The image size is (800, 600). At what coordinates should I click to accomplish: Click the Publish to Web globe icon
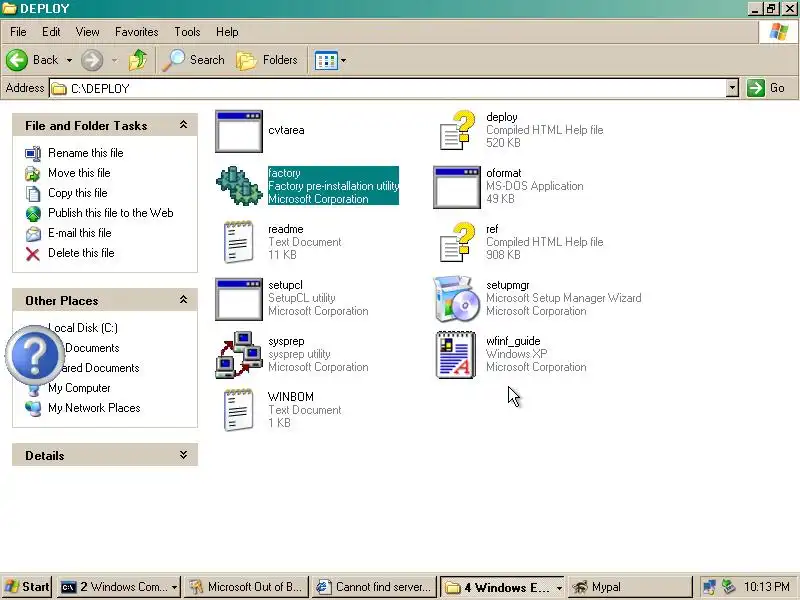[x=33, y=213]
